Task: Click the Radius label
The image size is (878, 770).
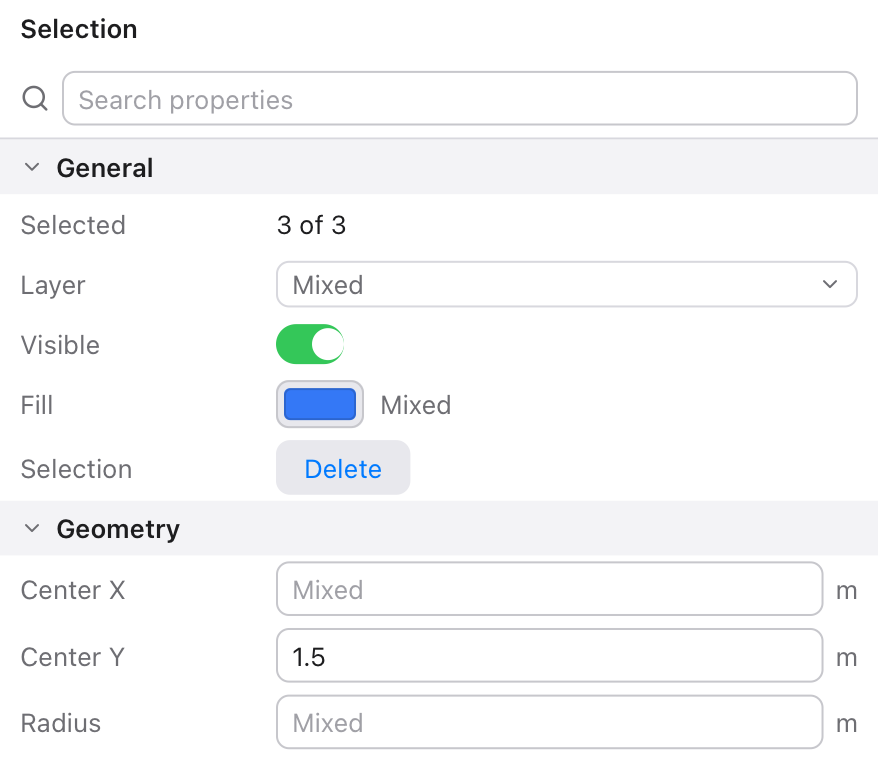Action: [x=61, y=723]
